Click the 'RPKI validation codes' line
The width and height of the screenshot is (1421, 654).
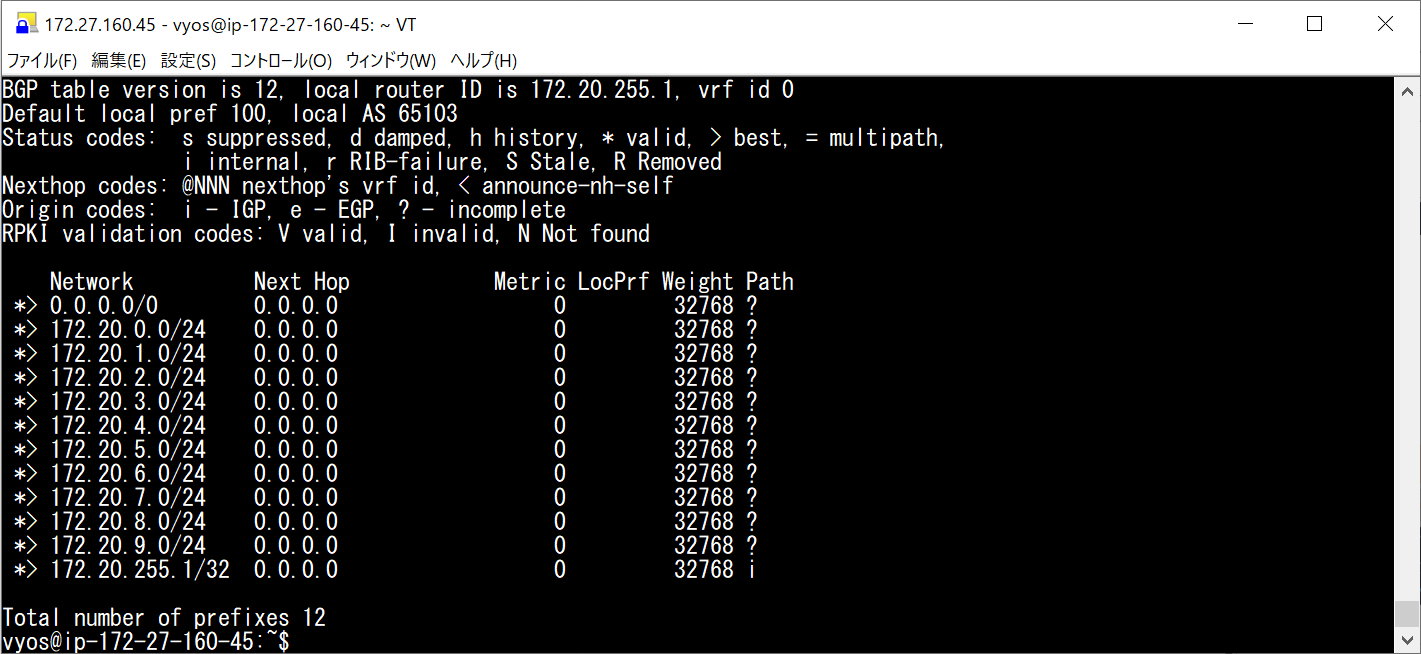(326, 234)
